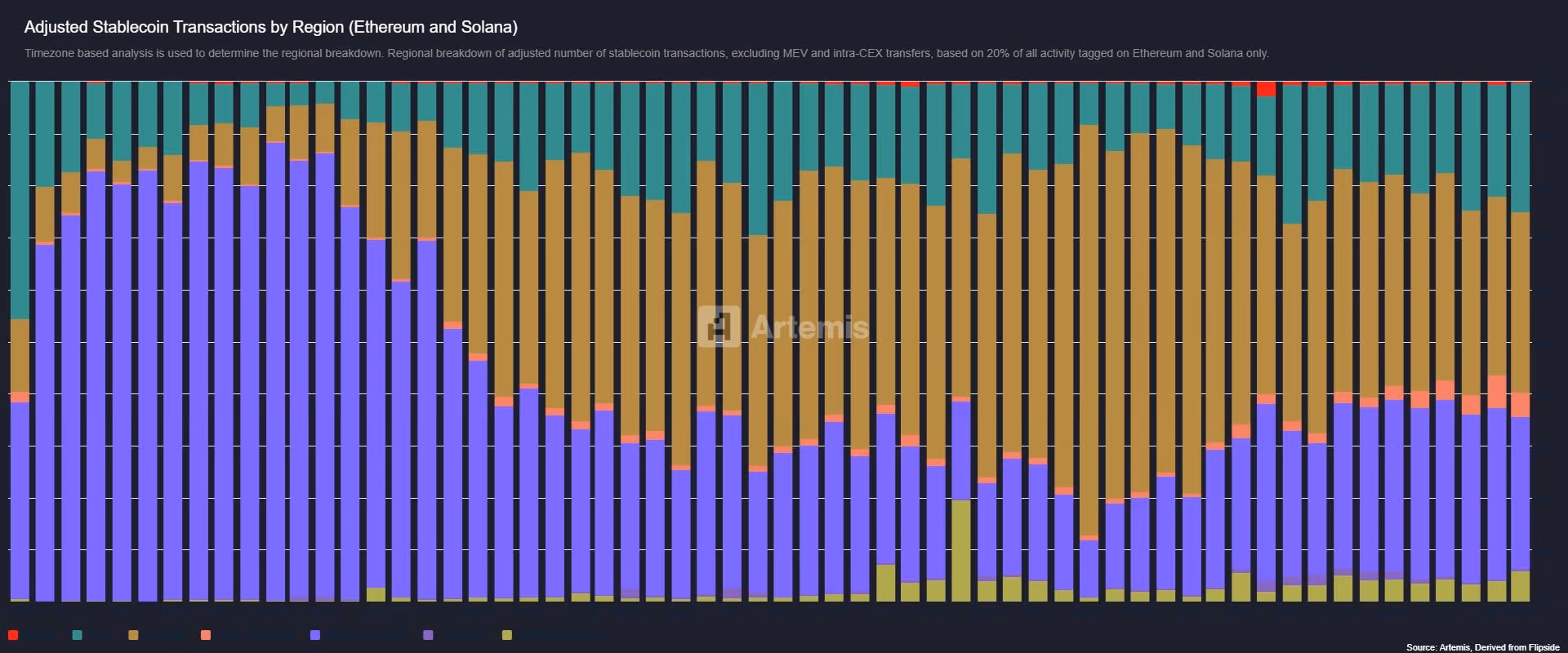Click the Artemis watermark logo icon

point(719,326)
